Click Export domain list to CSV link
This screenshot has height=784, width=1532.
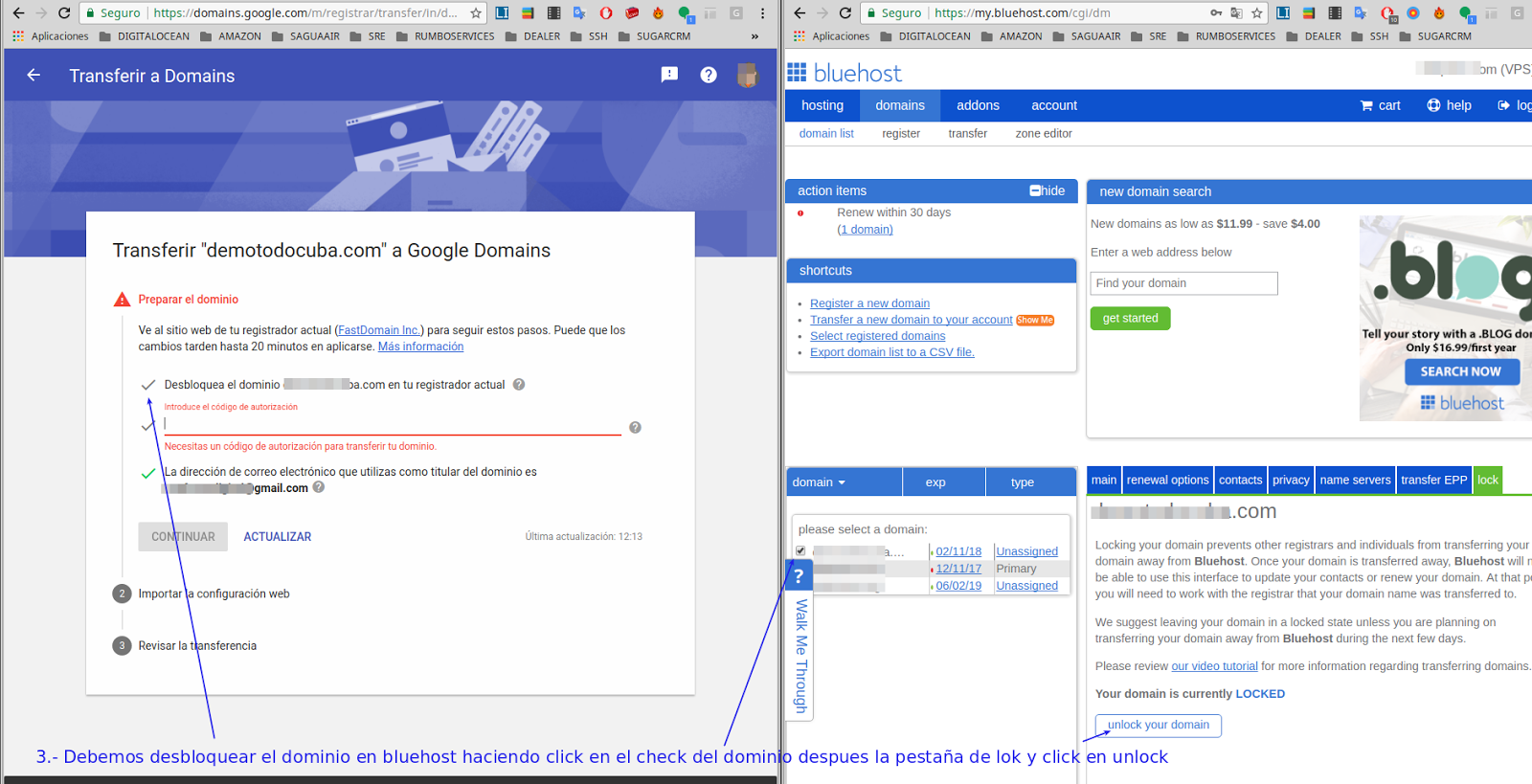892,352
